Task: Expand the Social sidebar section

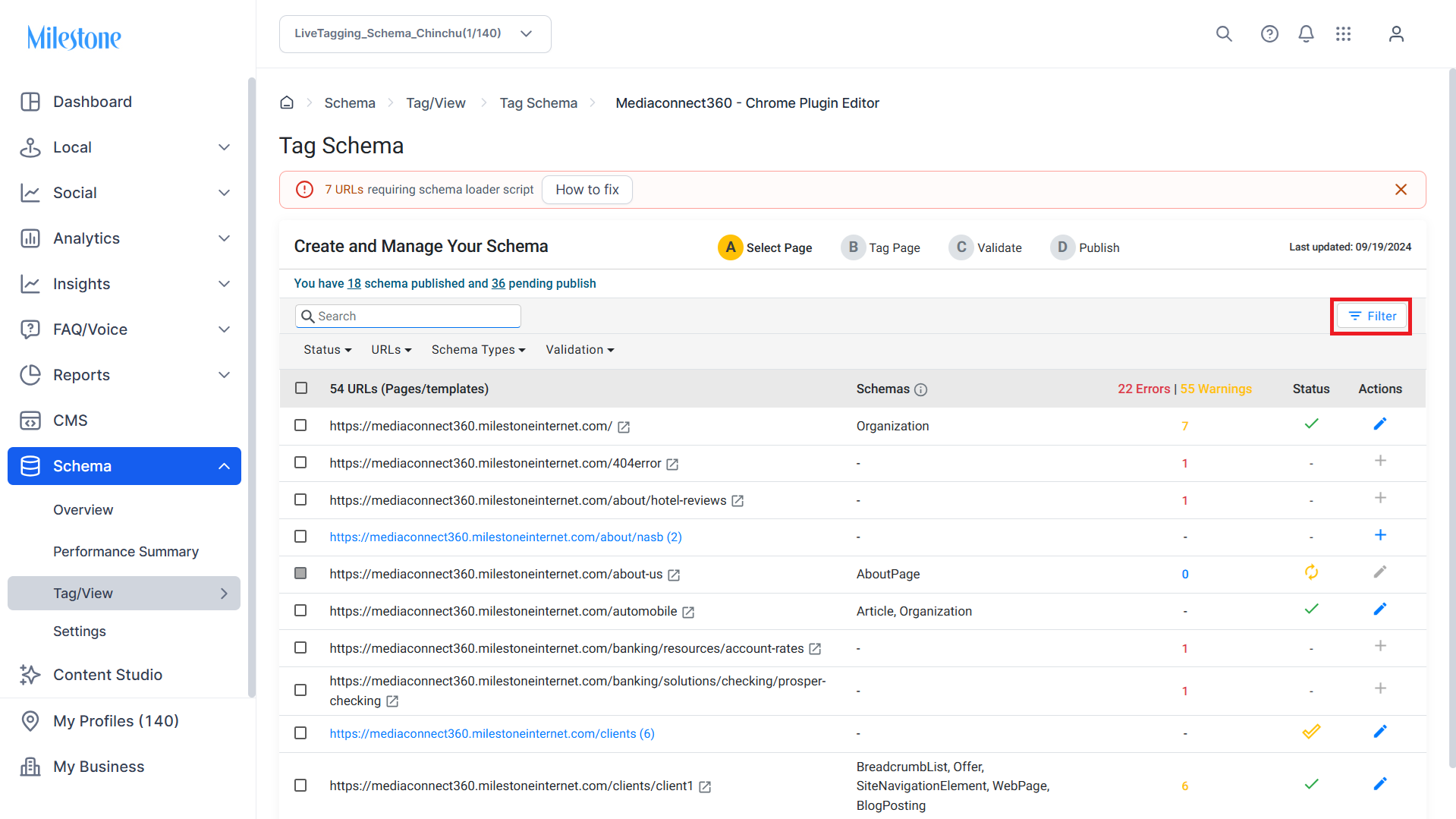Action: (x=125, y=193)
